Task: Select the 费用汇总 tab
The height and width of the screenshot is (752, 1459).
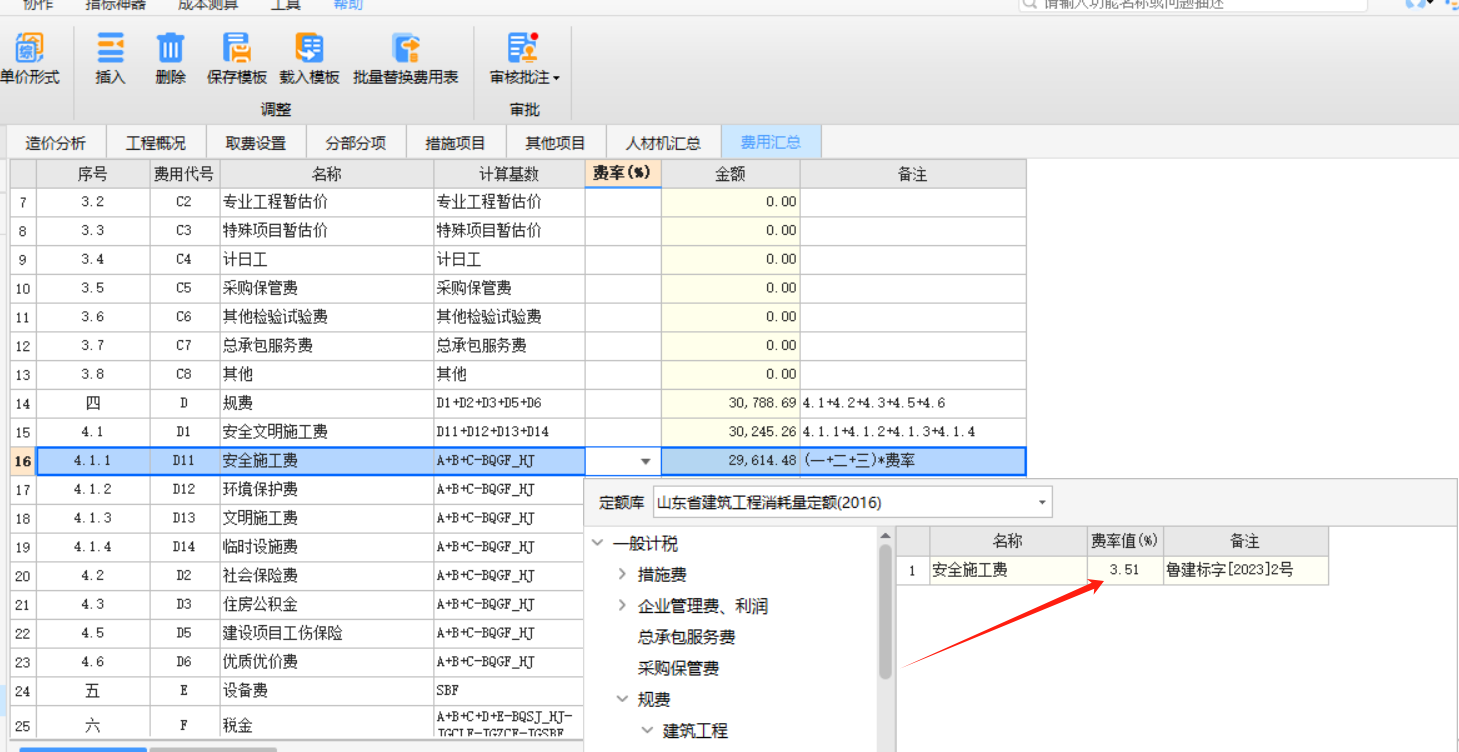Action: pyautogui.click(x=771, y=142)
